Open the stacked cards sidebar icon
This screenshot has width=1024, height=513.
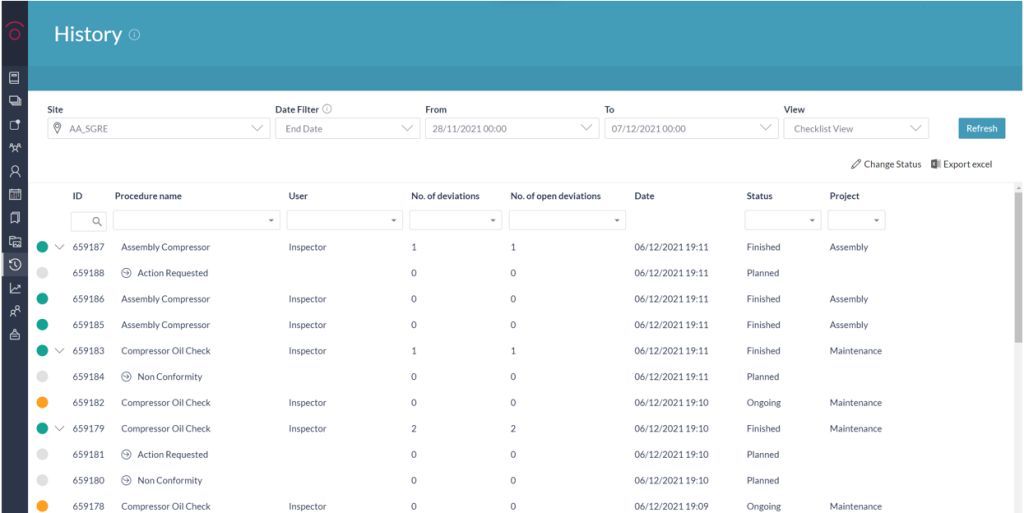pos(14,101)
